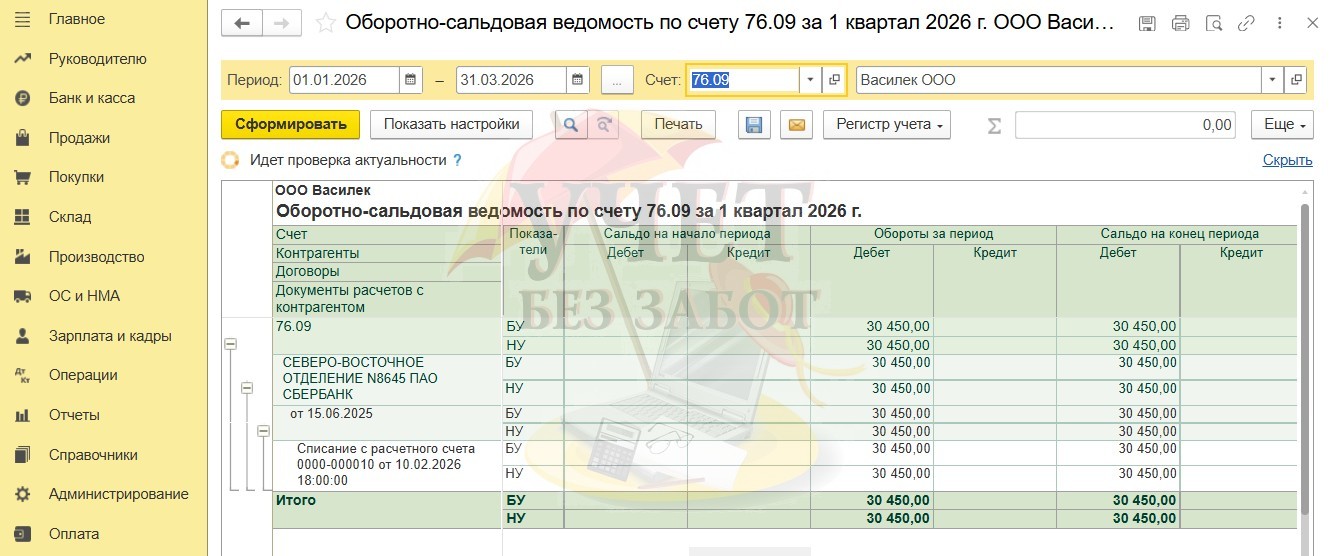The image size is (1336, 556).
Task: Click the Сформировать button
Action: 290,125
